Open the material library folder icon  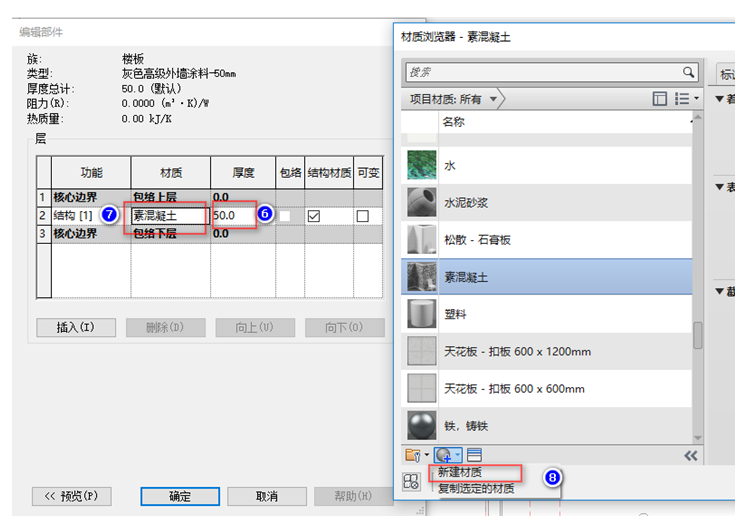(x=413, y=455)
